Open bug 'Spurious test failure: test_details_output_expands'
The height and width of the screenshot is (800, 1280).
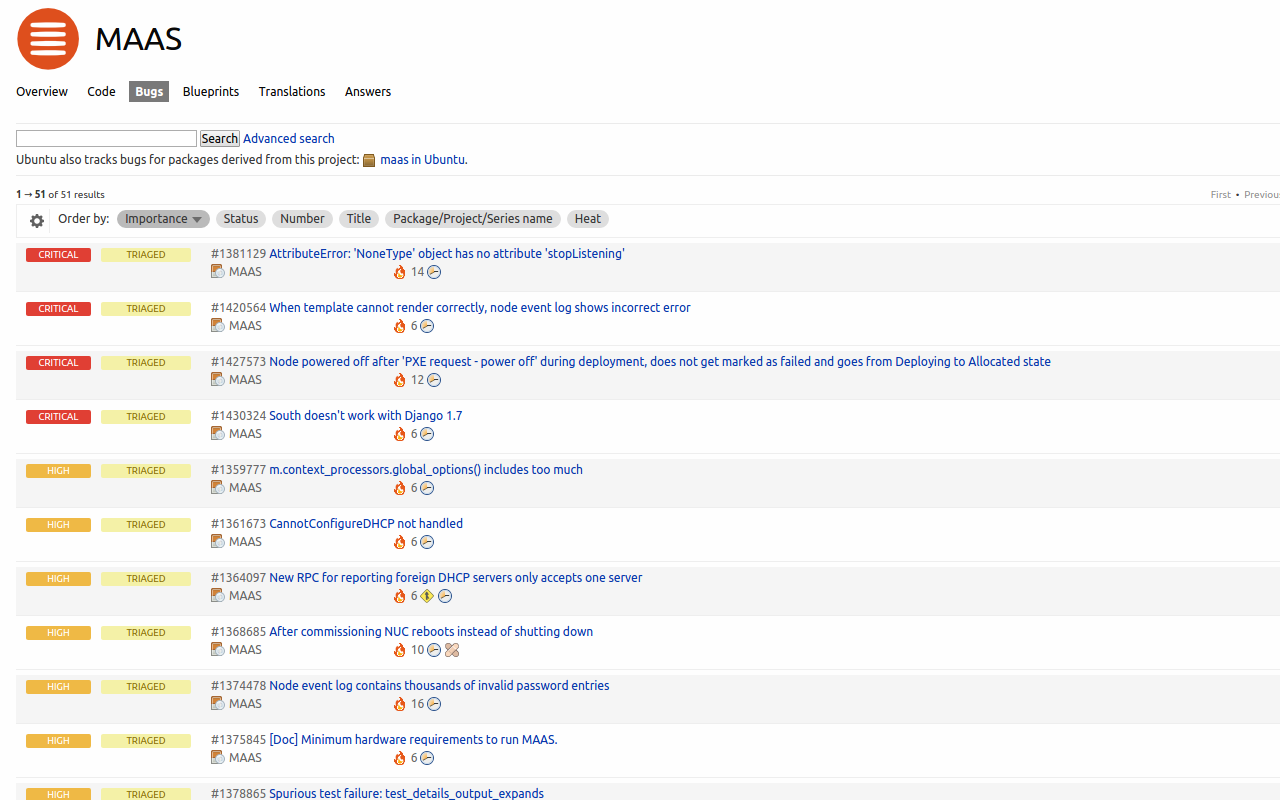[407, 793]
